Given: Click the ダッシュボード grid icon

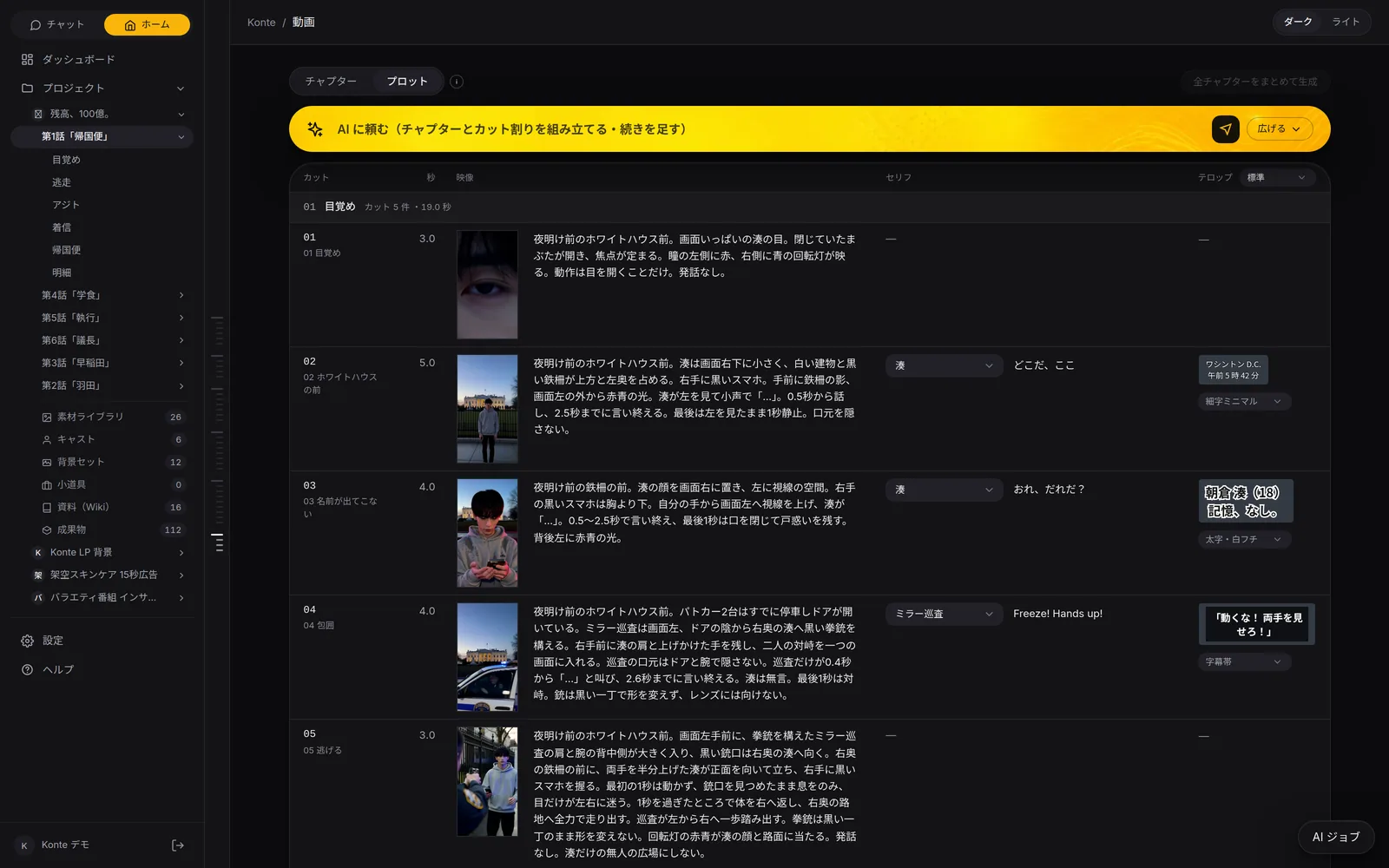Looking at the screenshot, I should 27,60.
